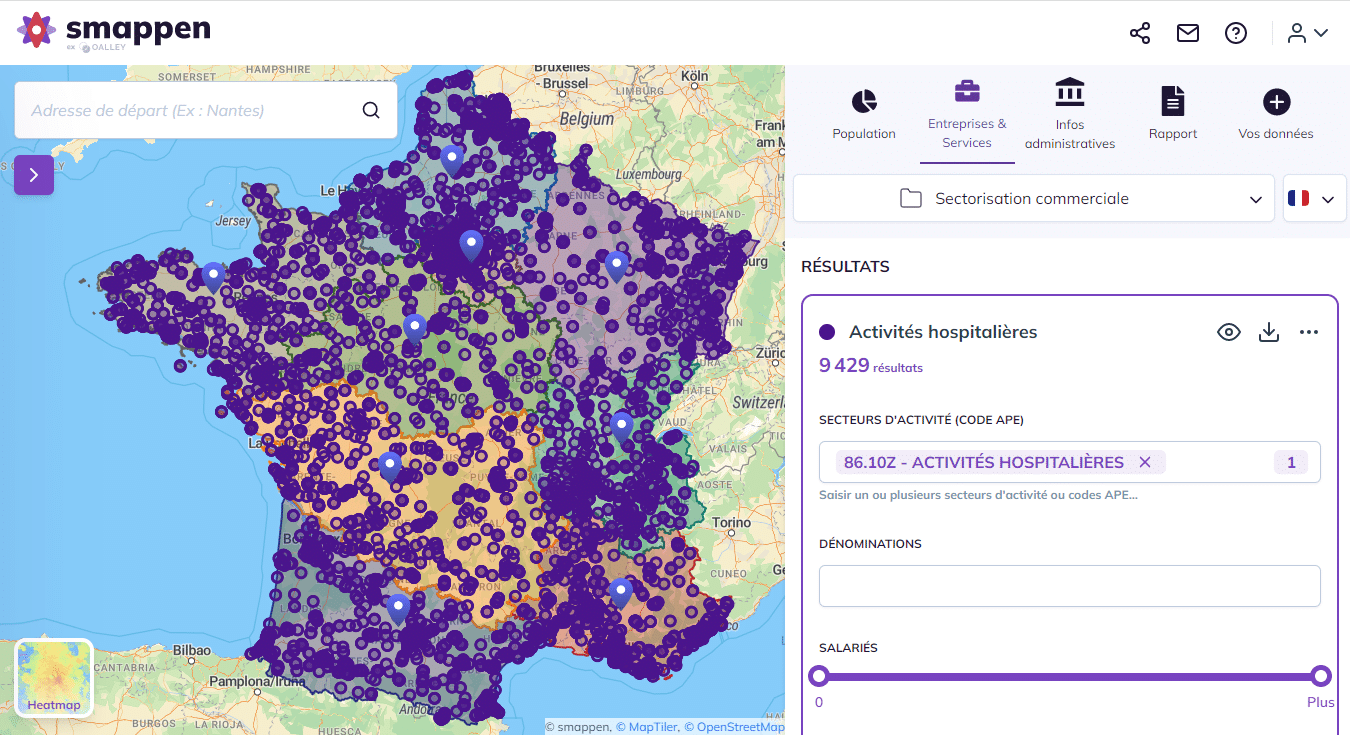Expand the left sidebar panel

click(33, 174)
